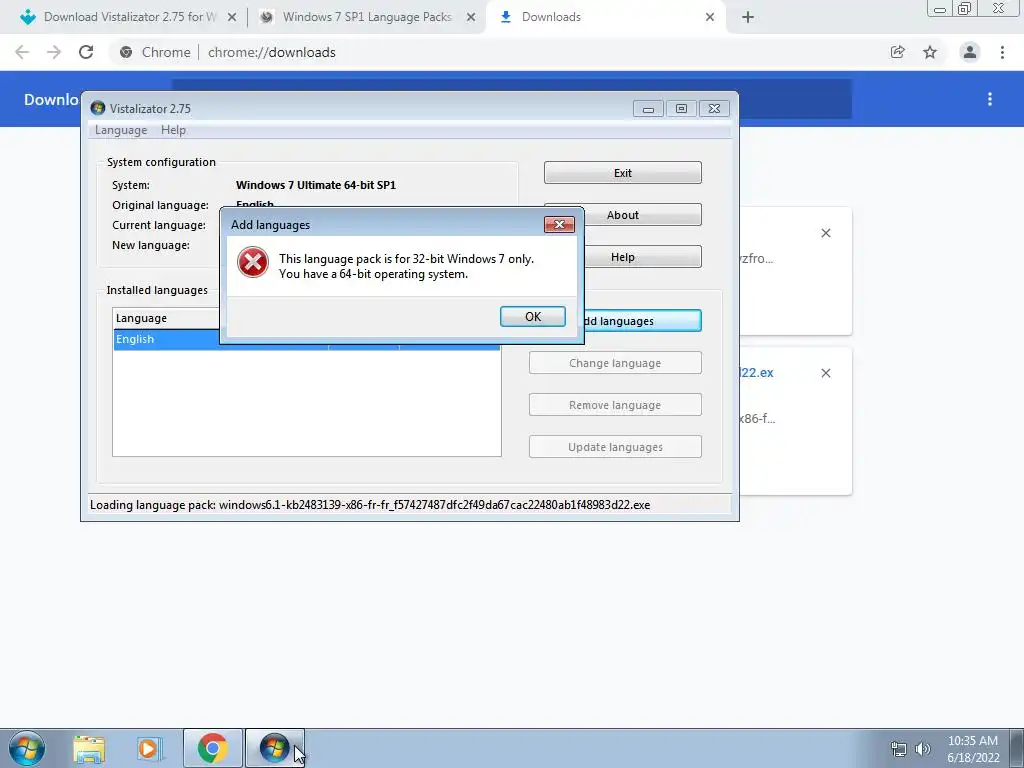The height and width of the screenshot is (768, 1024).
Task: Switch to Download Vistalizator 2.75 tab
Action: point(129,17)
